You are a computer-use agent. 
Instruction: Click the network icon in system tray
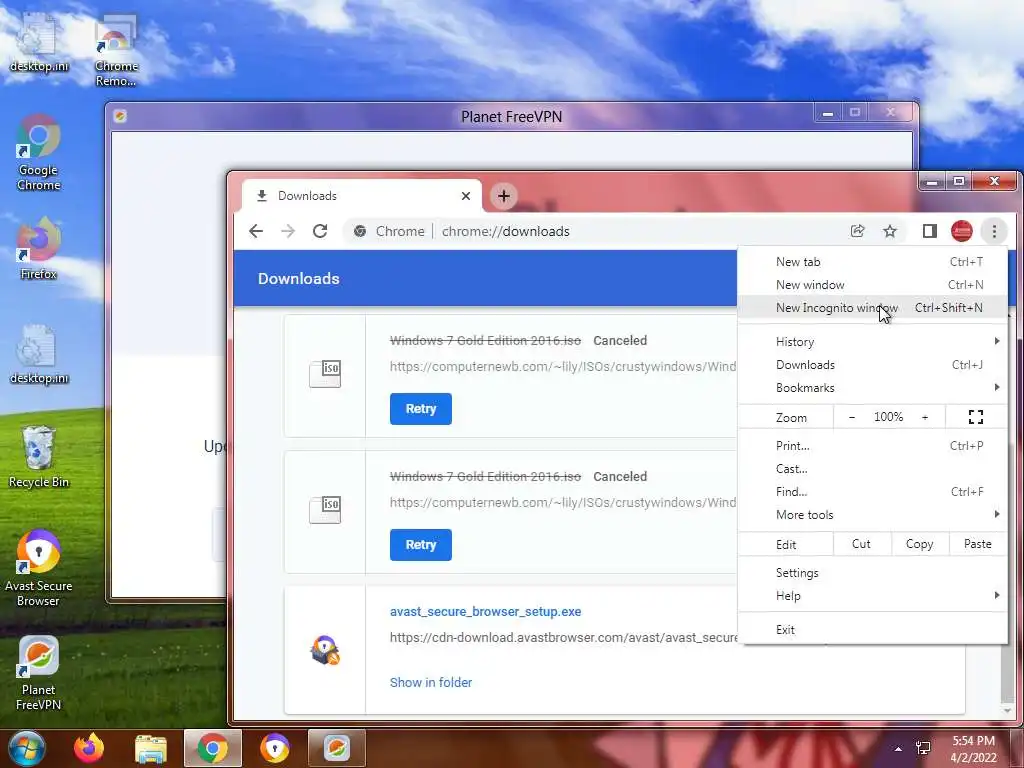pyautogui.click(x=923, y=748)
